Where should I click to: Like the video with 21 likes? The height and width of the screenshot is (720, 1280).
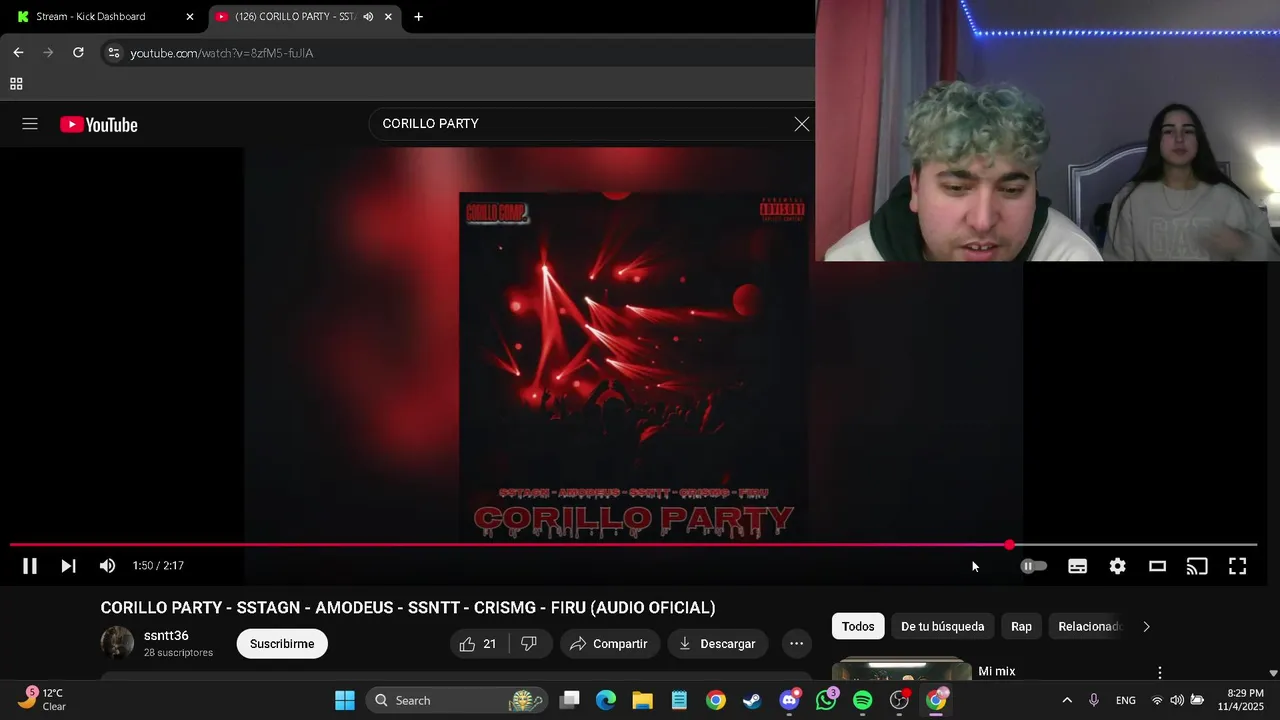point(479,644)
